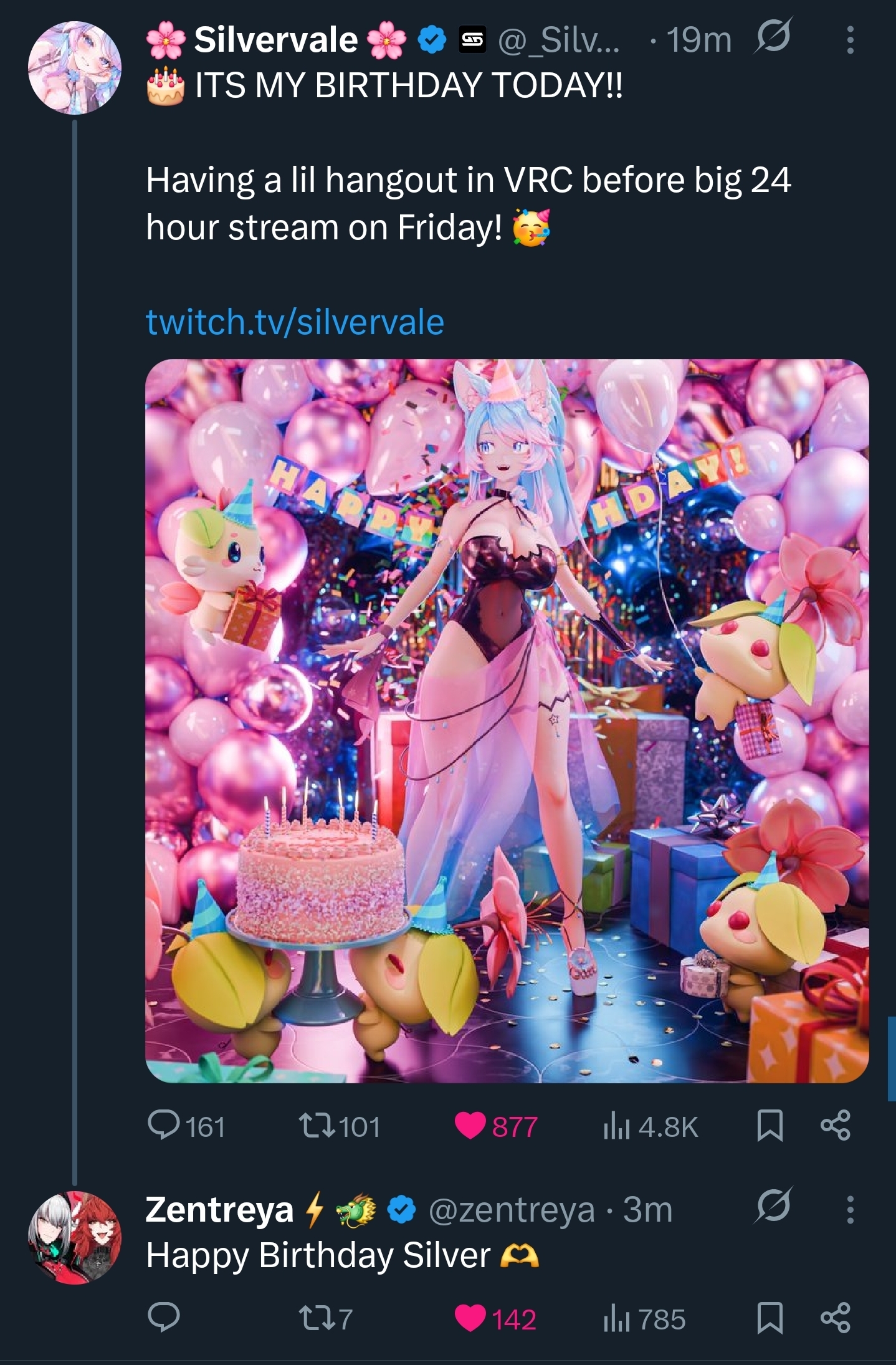Screen dimensions: 896x1365
Task: Open more options on Zentreya's reply
Action: coord(850,1209)
